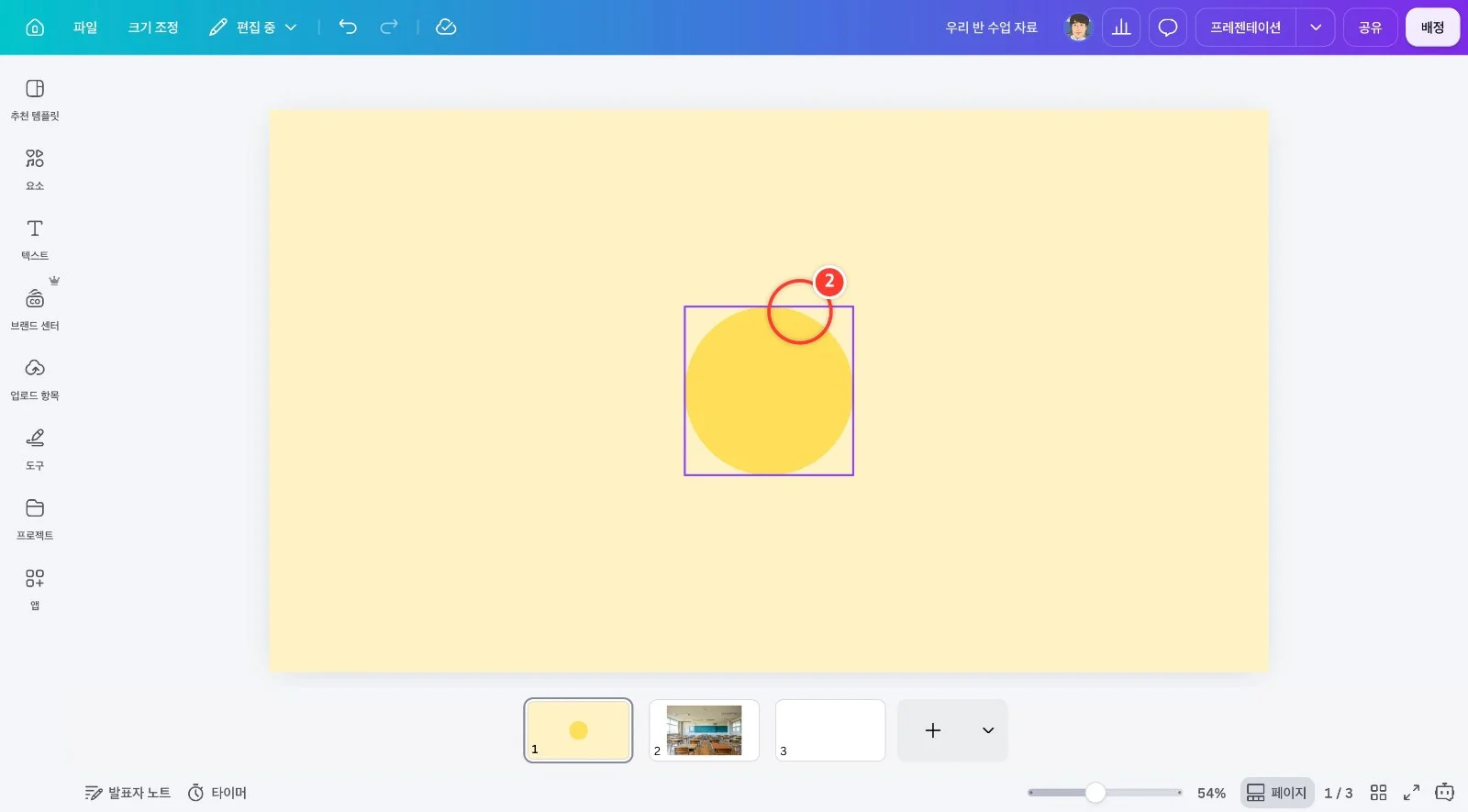Screen dimensions: 1468x812
Task: Open 프로젝트 projects panel
Action: pyautogui.click(x=35, y=519)
